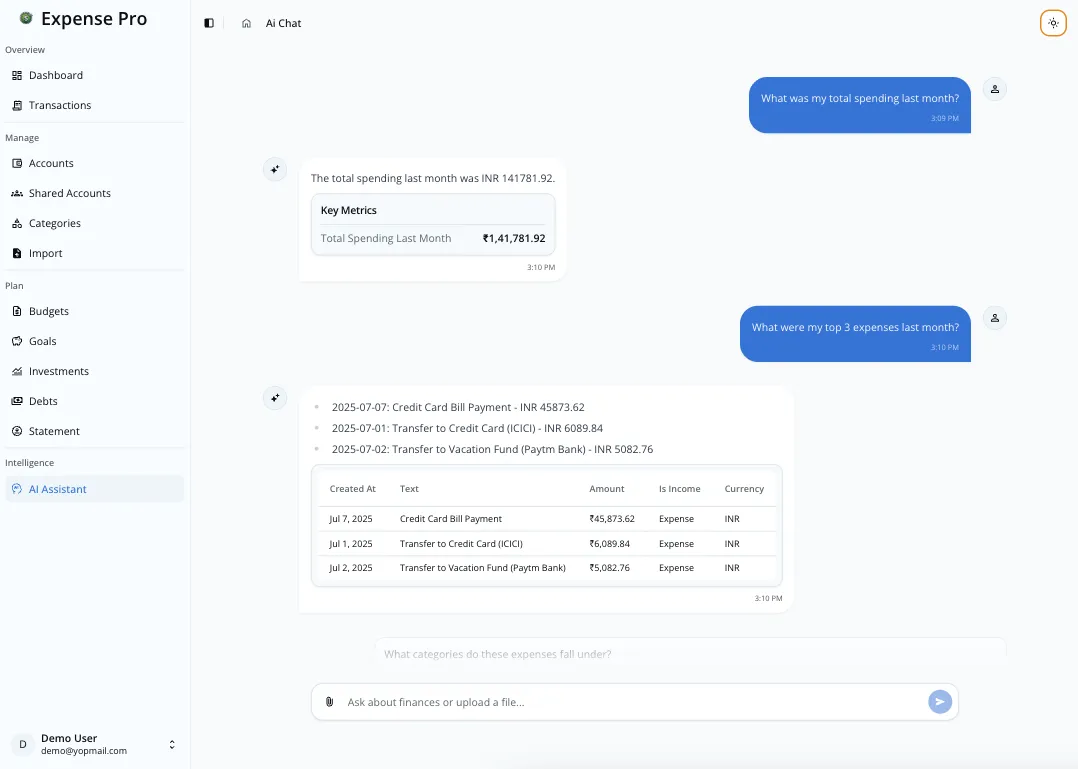Select AI Assistant in sidebar
Screen dimensions: 1078x769
[x=95, y=489]
